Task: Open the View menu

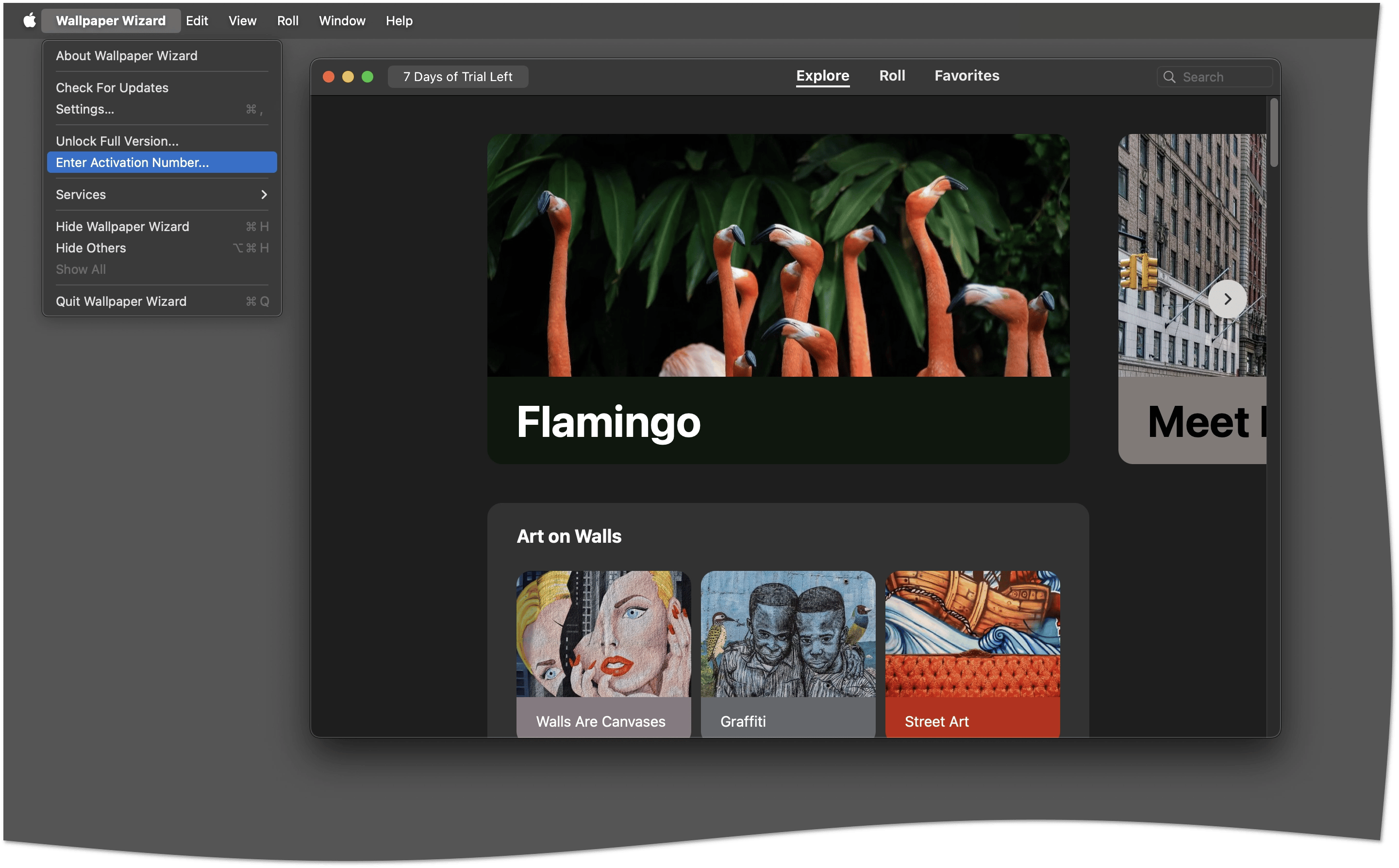Action: tap(242, 21)
